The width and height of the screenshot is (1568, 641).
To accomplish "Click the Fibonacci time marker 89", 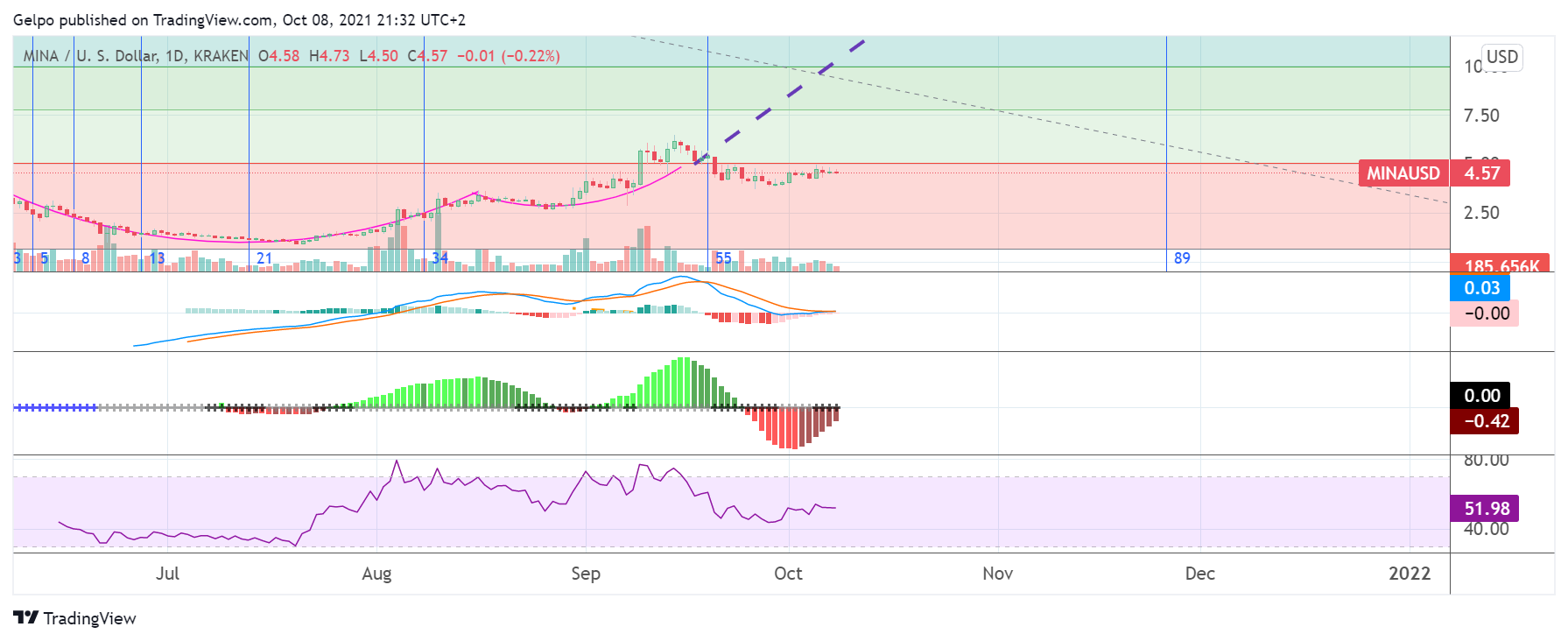I will click(x=1182, y=258).
